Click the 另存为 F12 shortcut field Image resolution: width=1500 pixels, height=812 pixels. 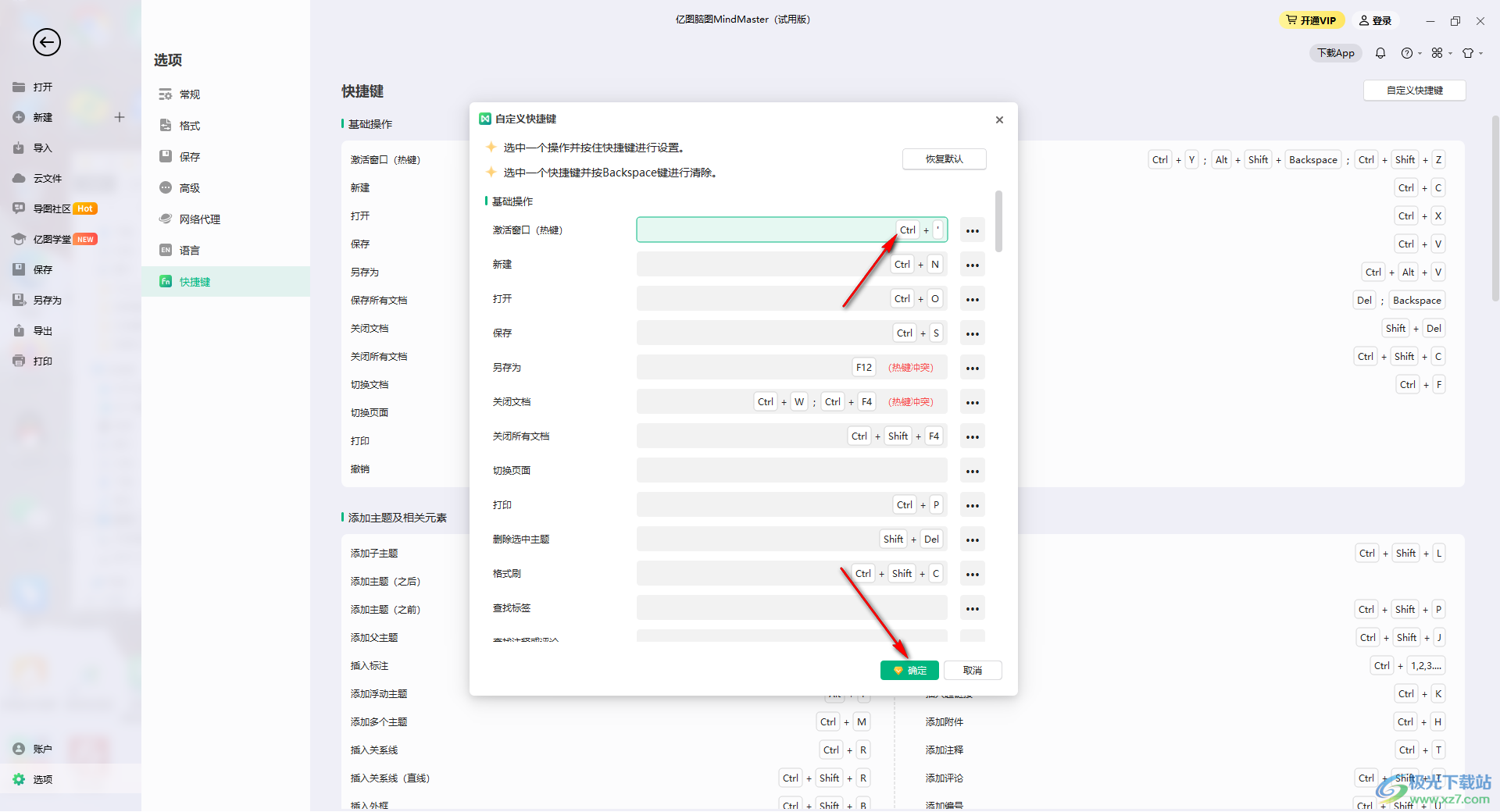792,367
